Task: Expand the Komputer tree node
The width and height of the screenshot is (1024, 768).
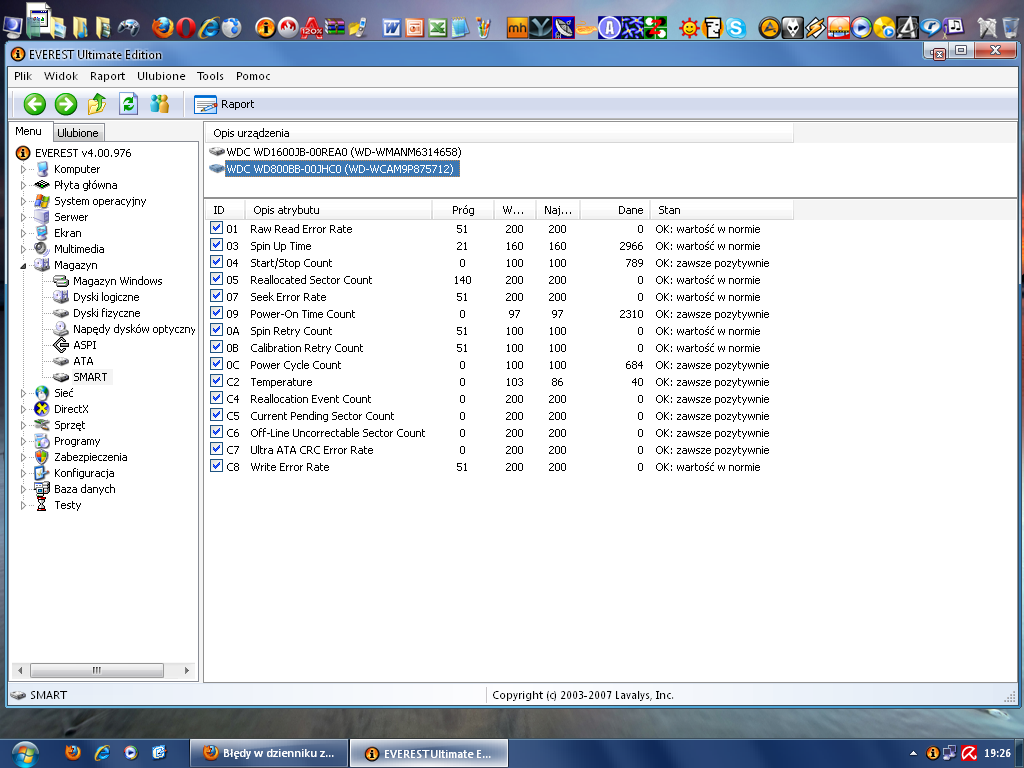Action: point(24,169)
